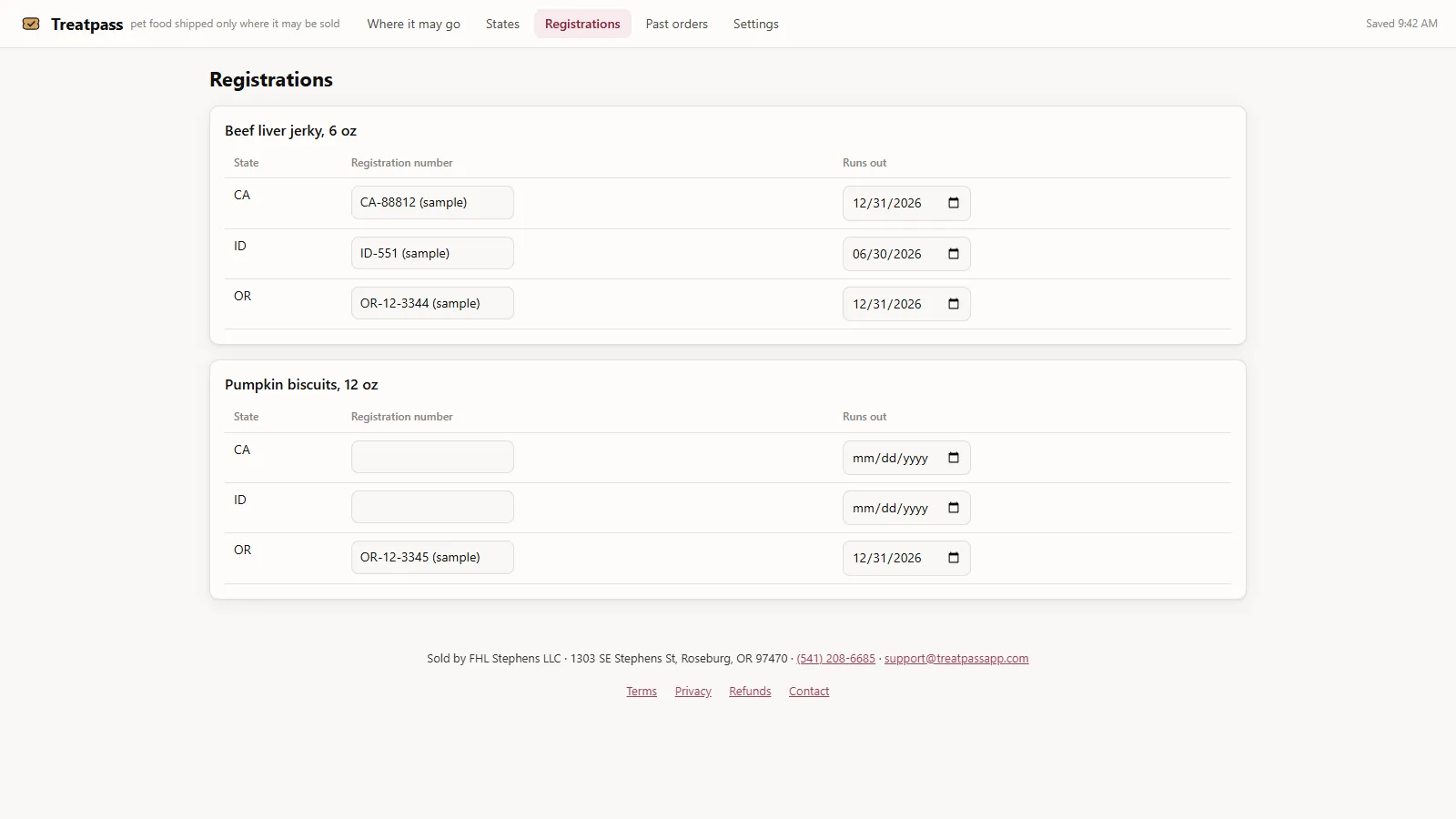Open calendar picker for Pumpkin biscuits ID

pyautogui.click(x=954, y=508)
